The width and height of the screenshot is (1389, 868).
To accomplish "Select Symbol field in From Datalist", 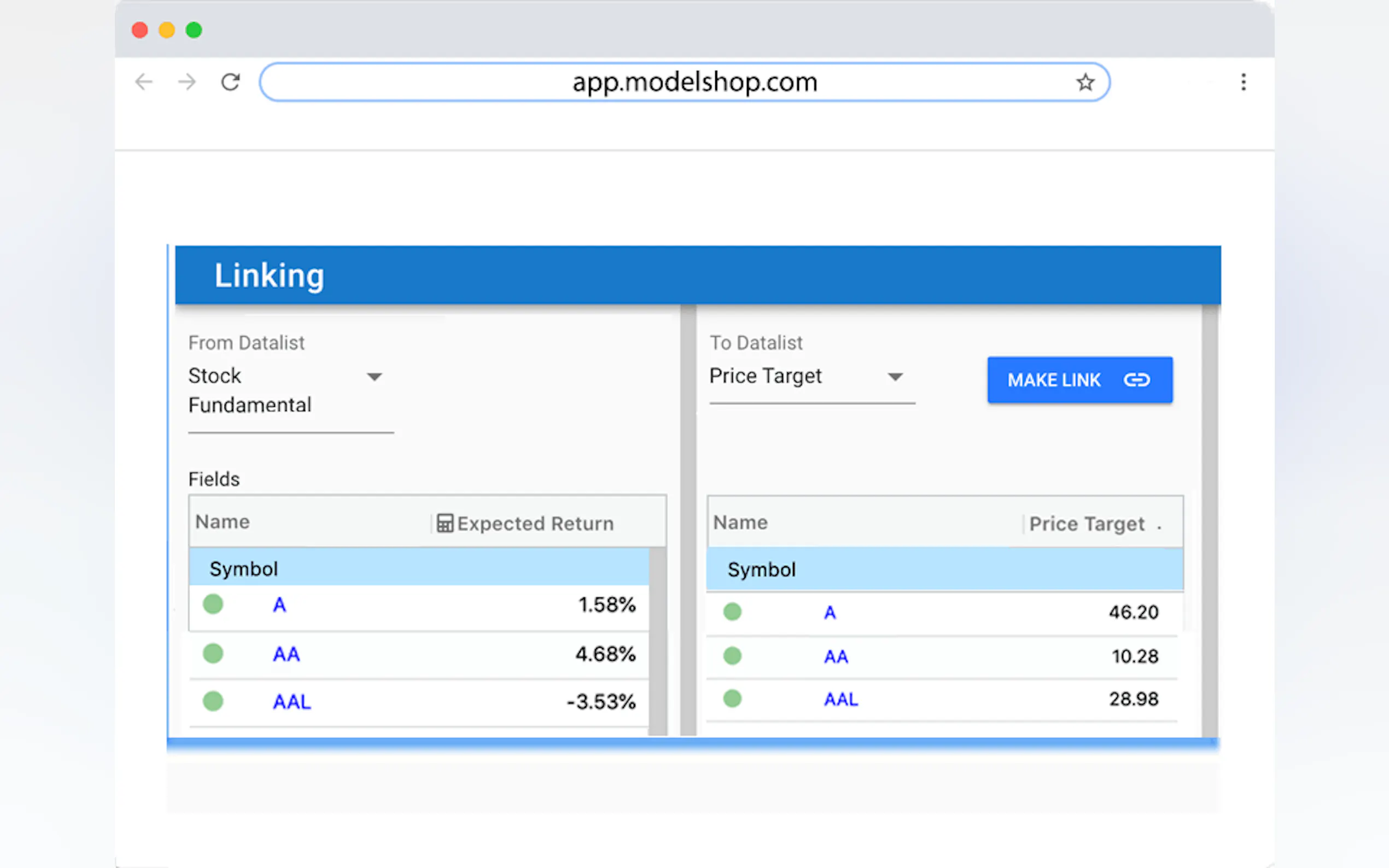I will point(244,569).
